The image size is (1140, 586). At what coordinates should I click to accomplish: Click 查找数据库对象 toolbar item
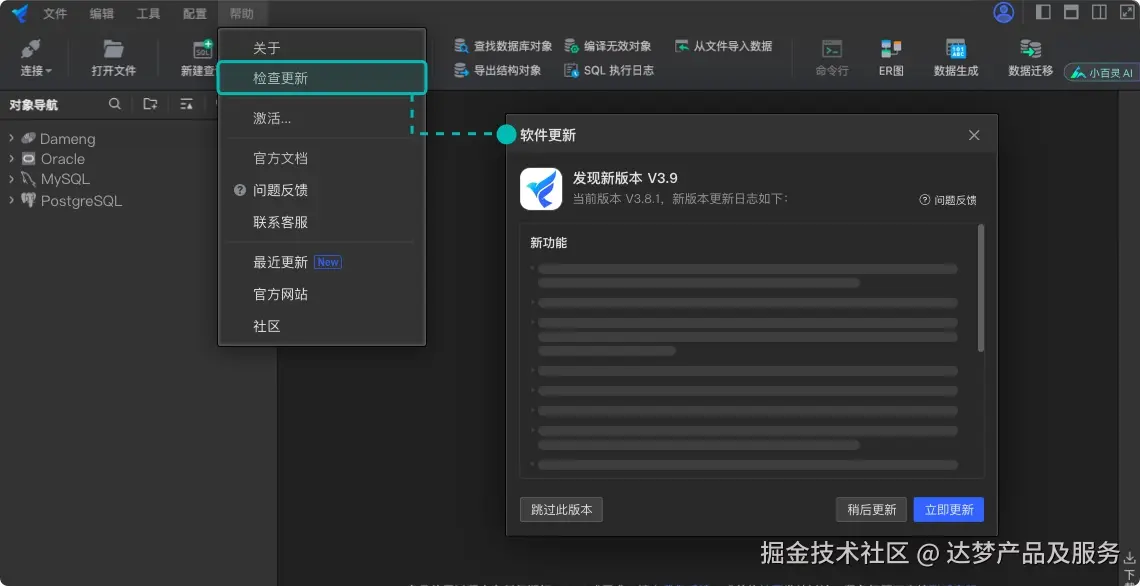(x=503, y=46)
